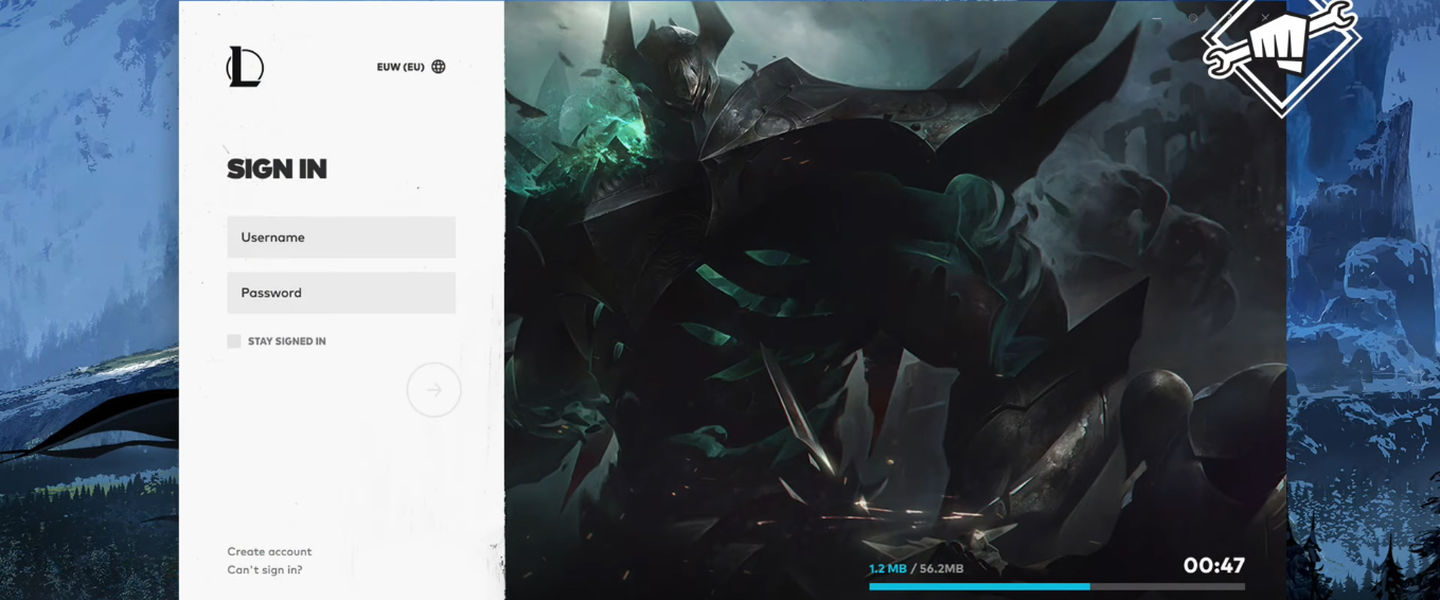Click the 1.2 MB / 56.2MB download size text

click(916, 568)
